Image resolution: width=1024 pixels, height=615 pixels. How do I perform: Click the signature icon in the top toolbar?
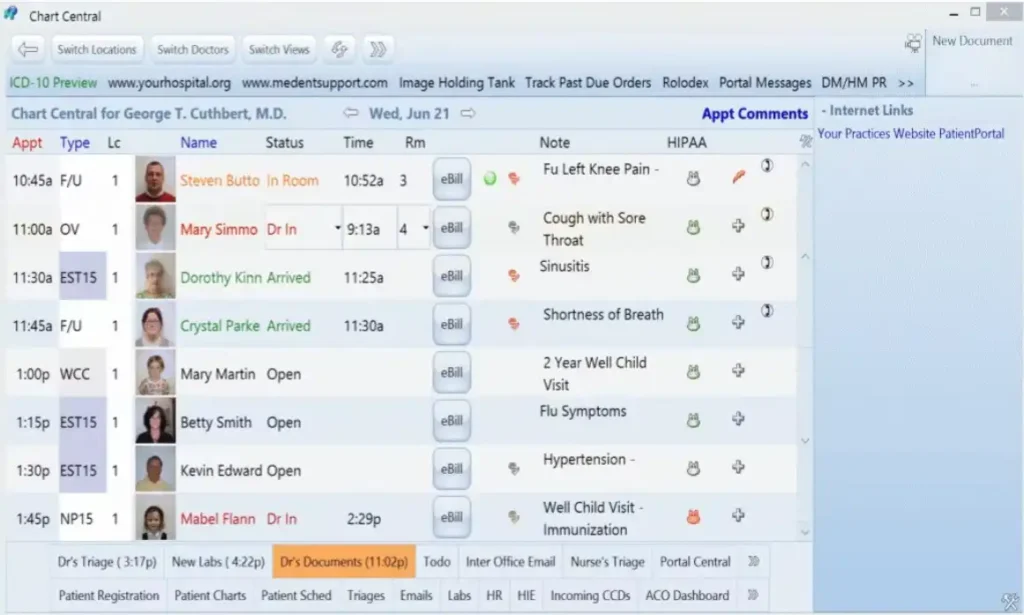coord(338,48)
